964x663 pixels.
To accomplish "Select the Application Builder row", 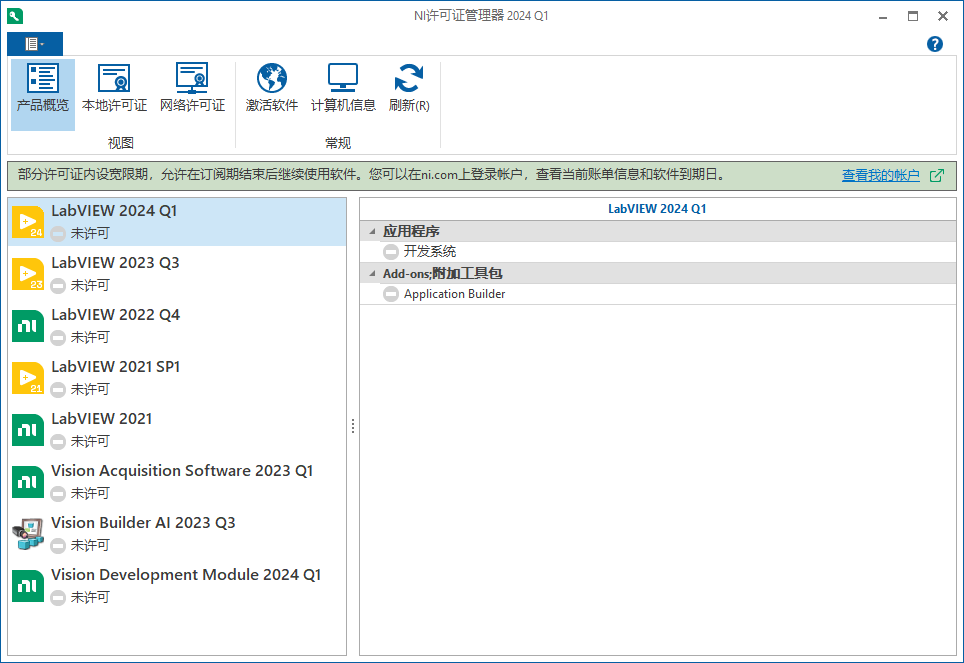I will (658, 294).
